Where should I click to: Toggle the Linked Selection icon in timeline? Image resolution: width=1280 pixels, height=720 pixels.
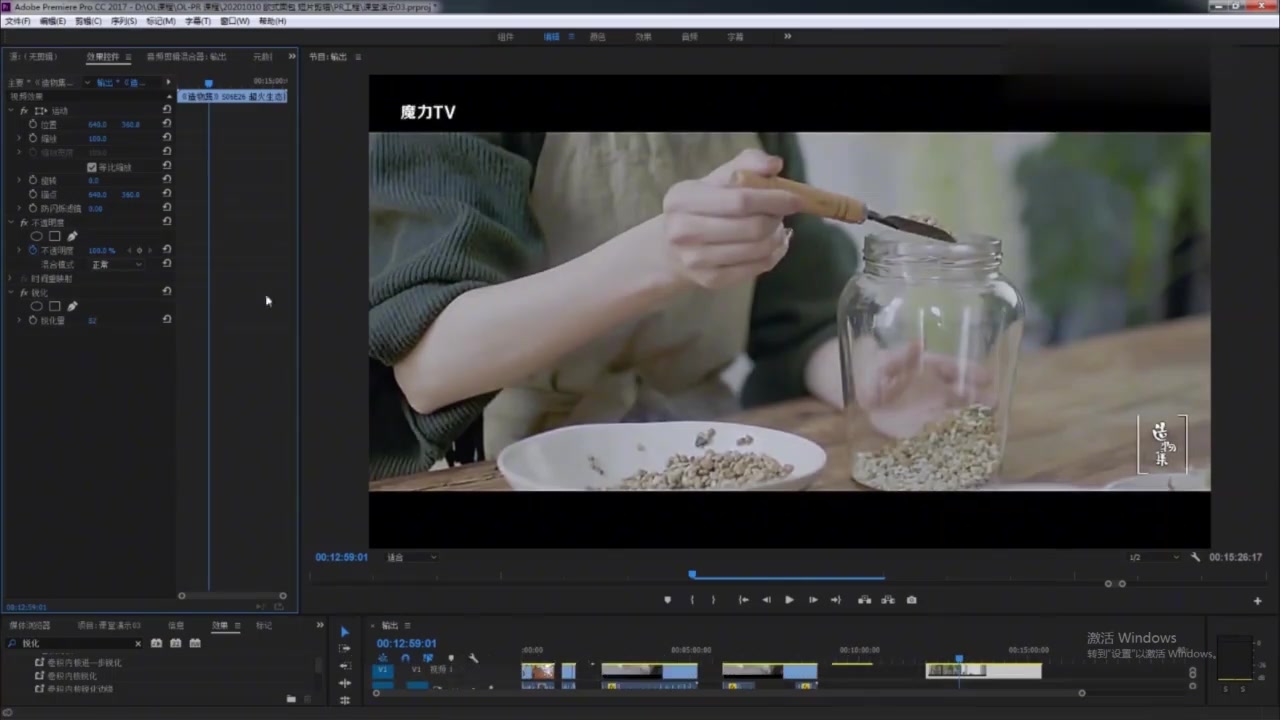(x=428, y=658)
